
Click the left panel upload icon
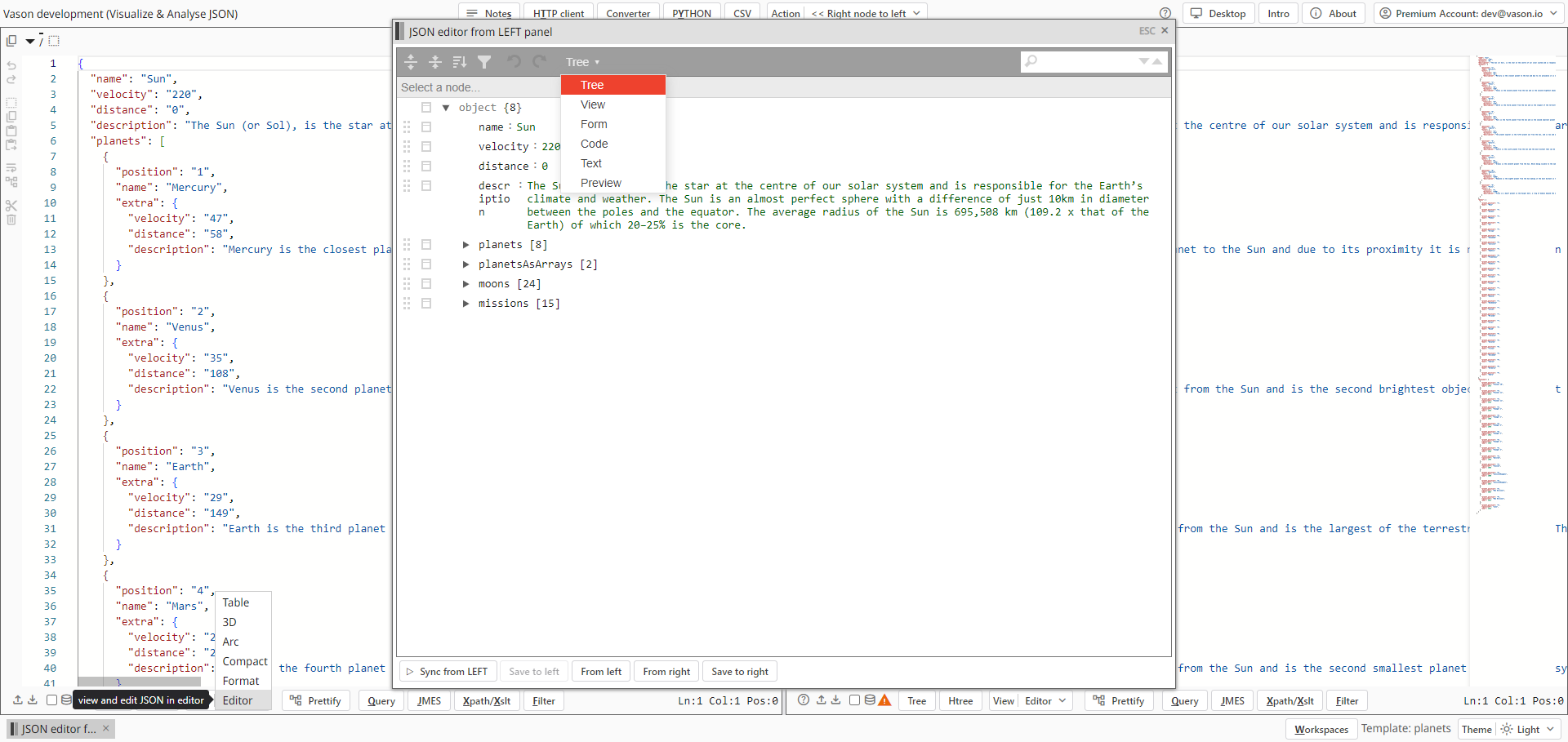pos(18,700)
